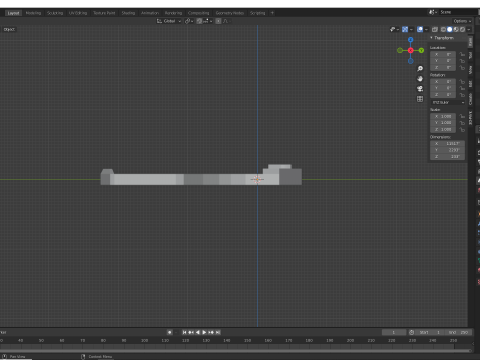
Task: Toggle proportional editing in the header
Action: 218,21
